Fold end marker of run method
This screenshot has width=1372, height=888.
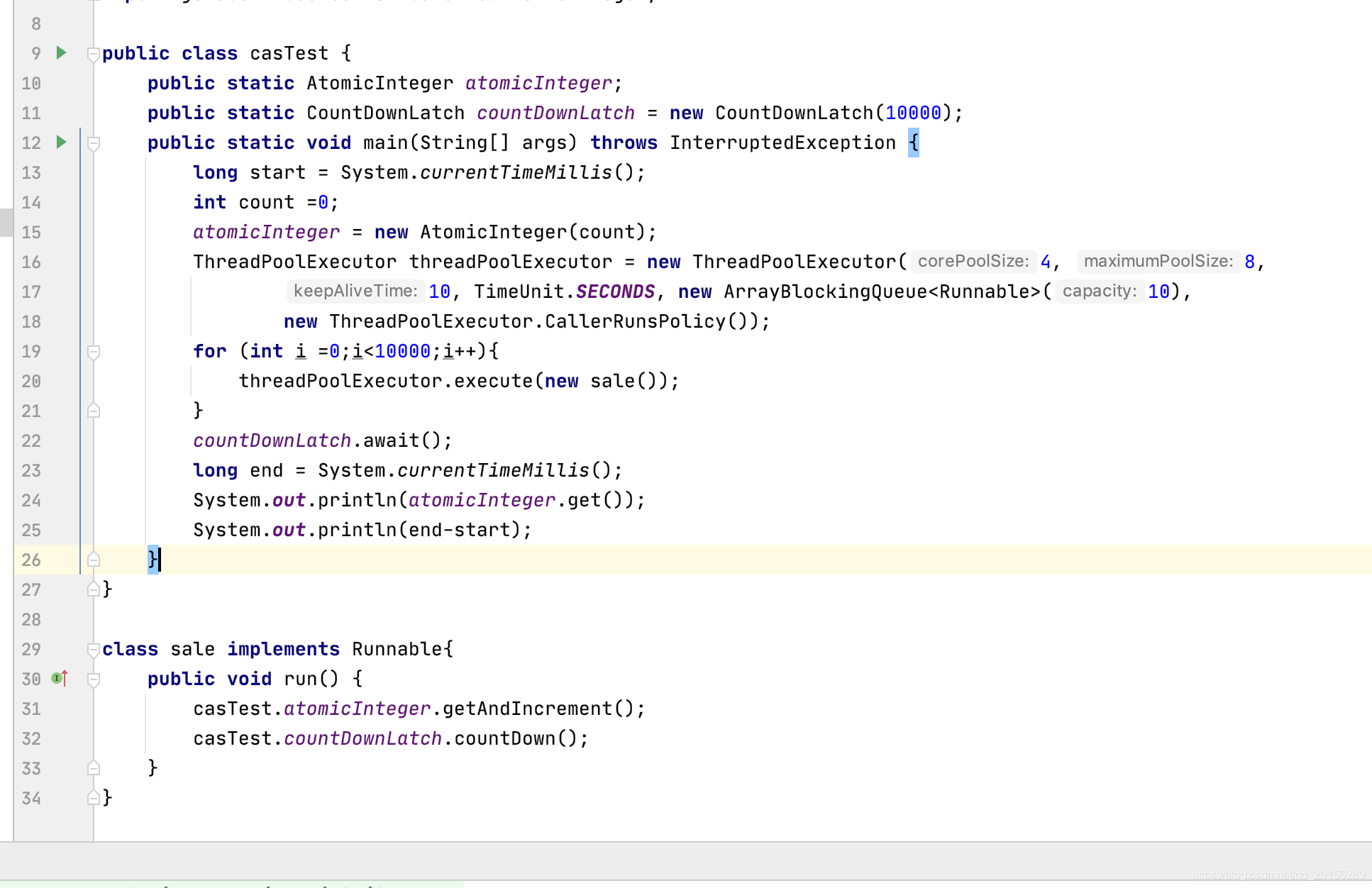93,768
